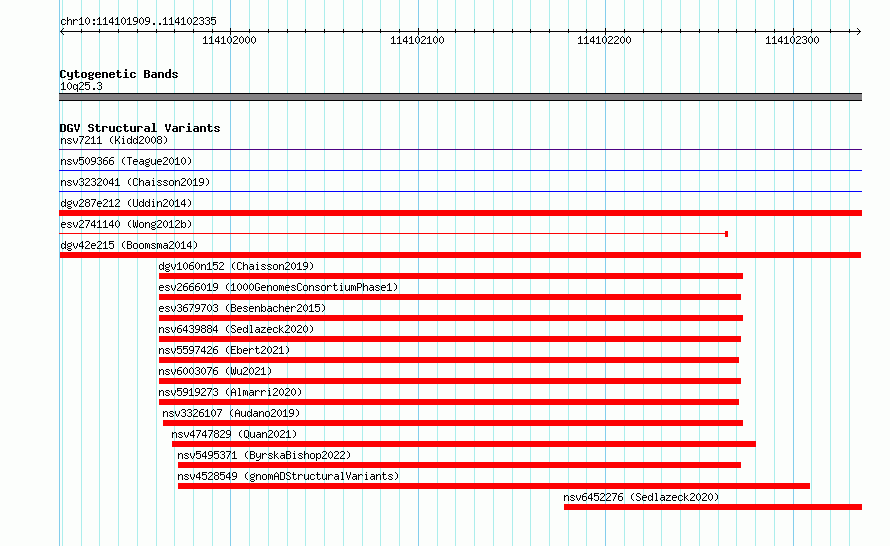Image resolution: width=890 pixels, height=546 pixels.
Task: Click the blue line under nsv3232041
Action: point(460,192)
